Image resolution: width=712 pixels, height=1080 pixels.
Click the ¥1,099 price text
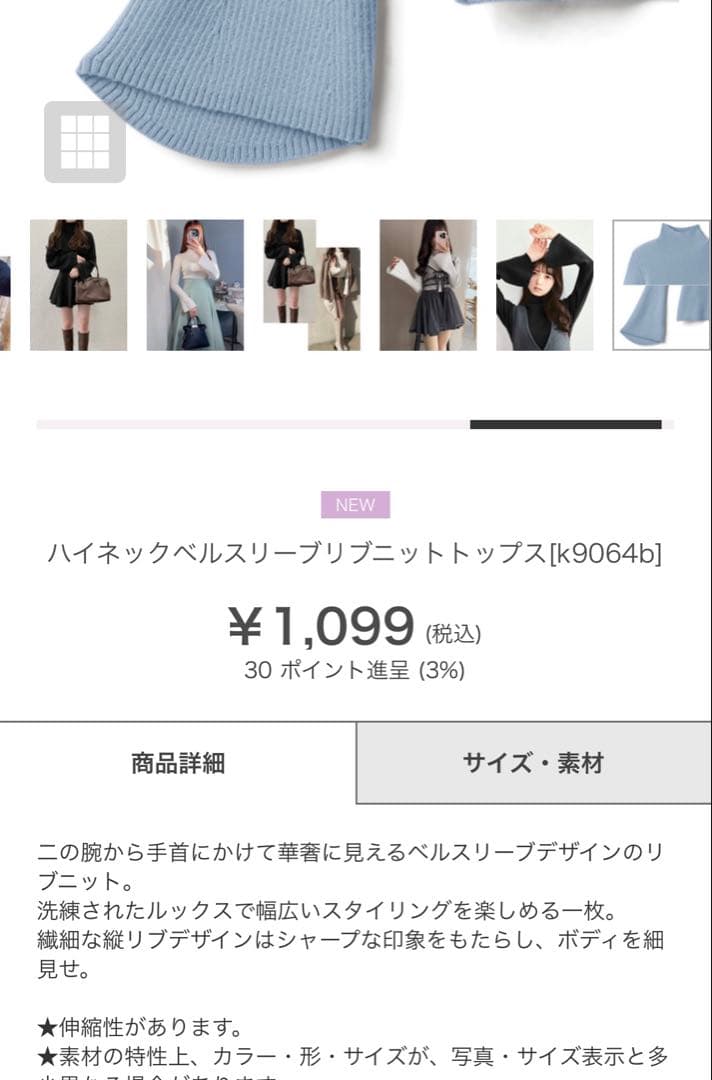[322, 626]
